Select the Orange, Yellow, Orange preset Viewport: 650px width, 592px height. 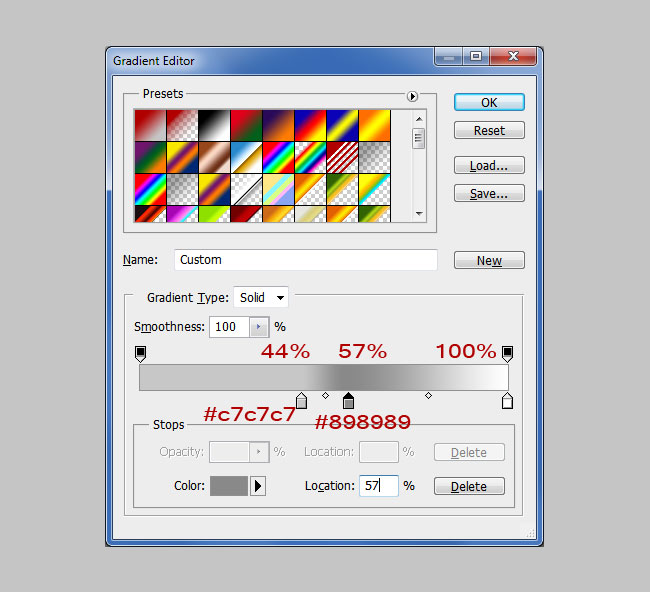point(374,125)
